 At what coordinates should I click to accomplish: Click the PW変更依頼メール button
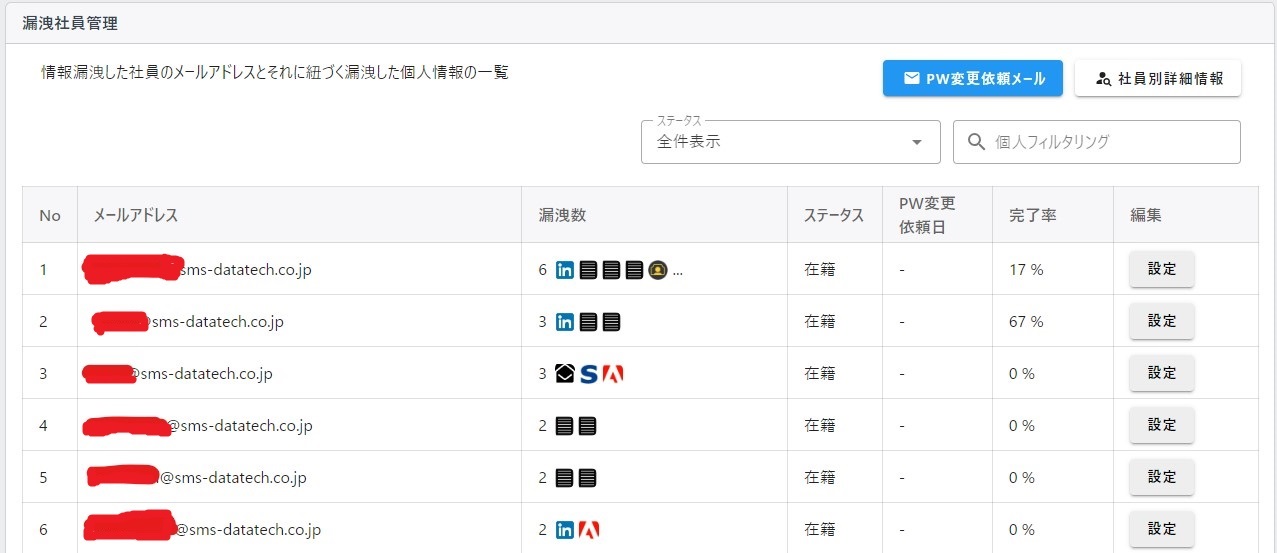click(973, 78)
